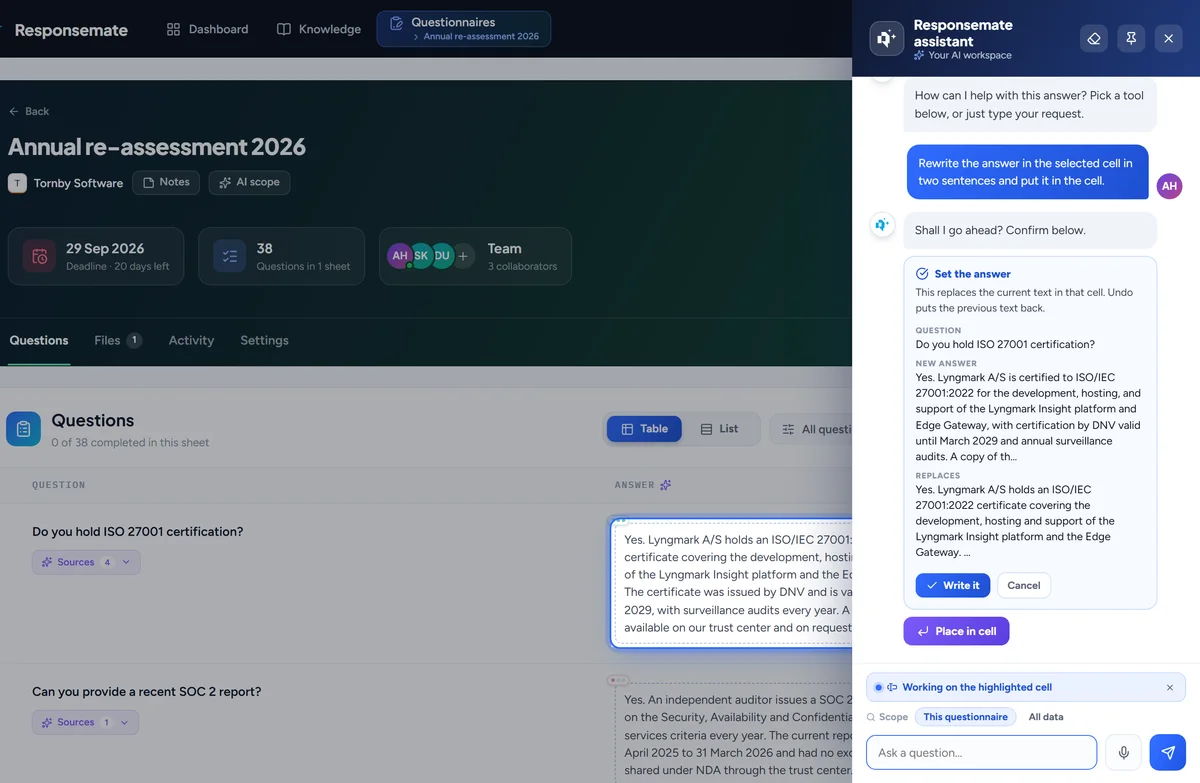Viewport: 1200px width, 783px height.
Task: Start voice input with microphone button
Action: [1124, 752]
